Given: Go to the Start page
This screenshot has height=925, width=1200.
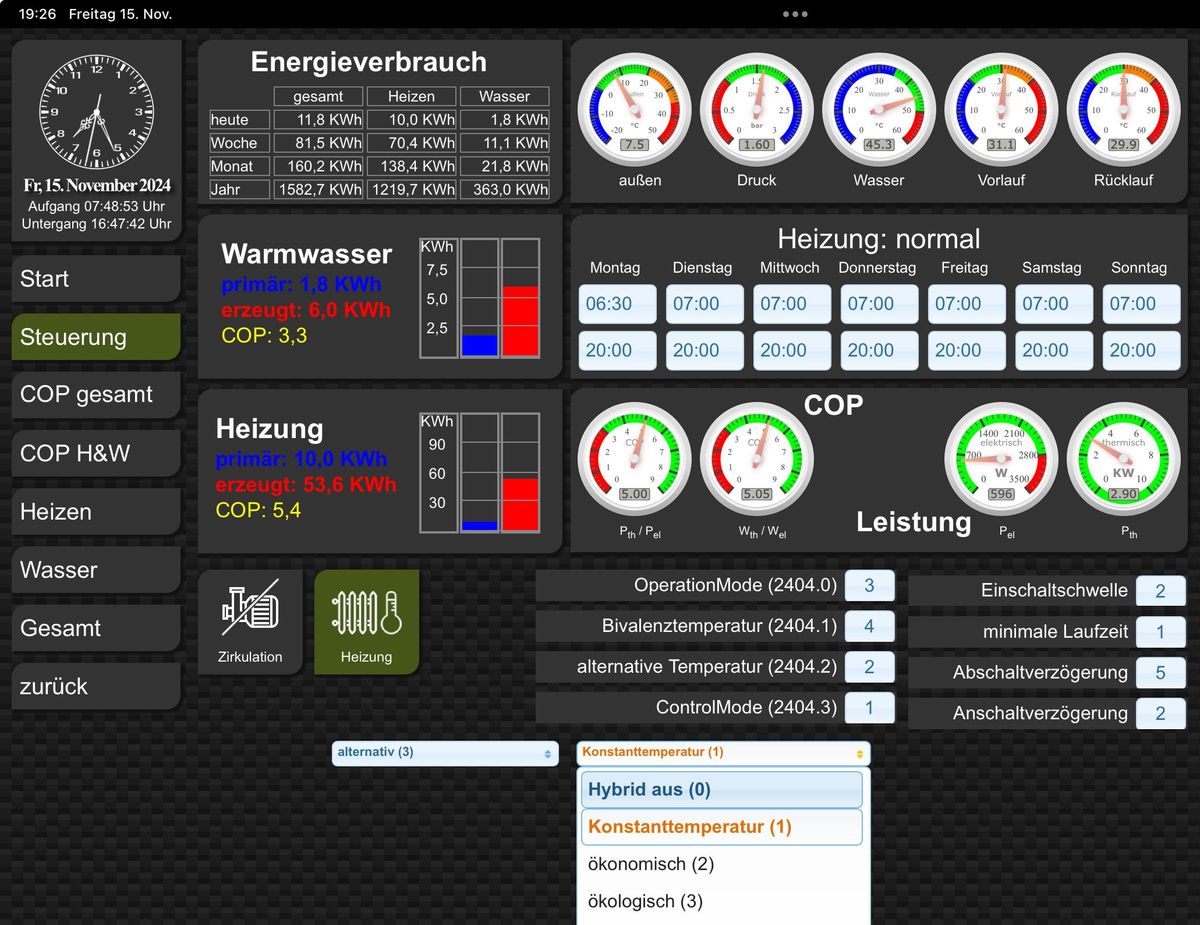Looking at the screenshot, I should click(x=96, y=279).
